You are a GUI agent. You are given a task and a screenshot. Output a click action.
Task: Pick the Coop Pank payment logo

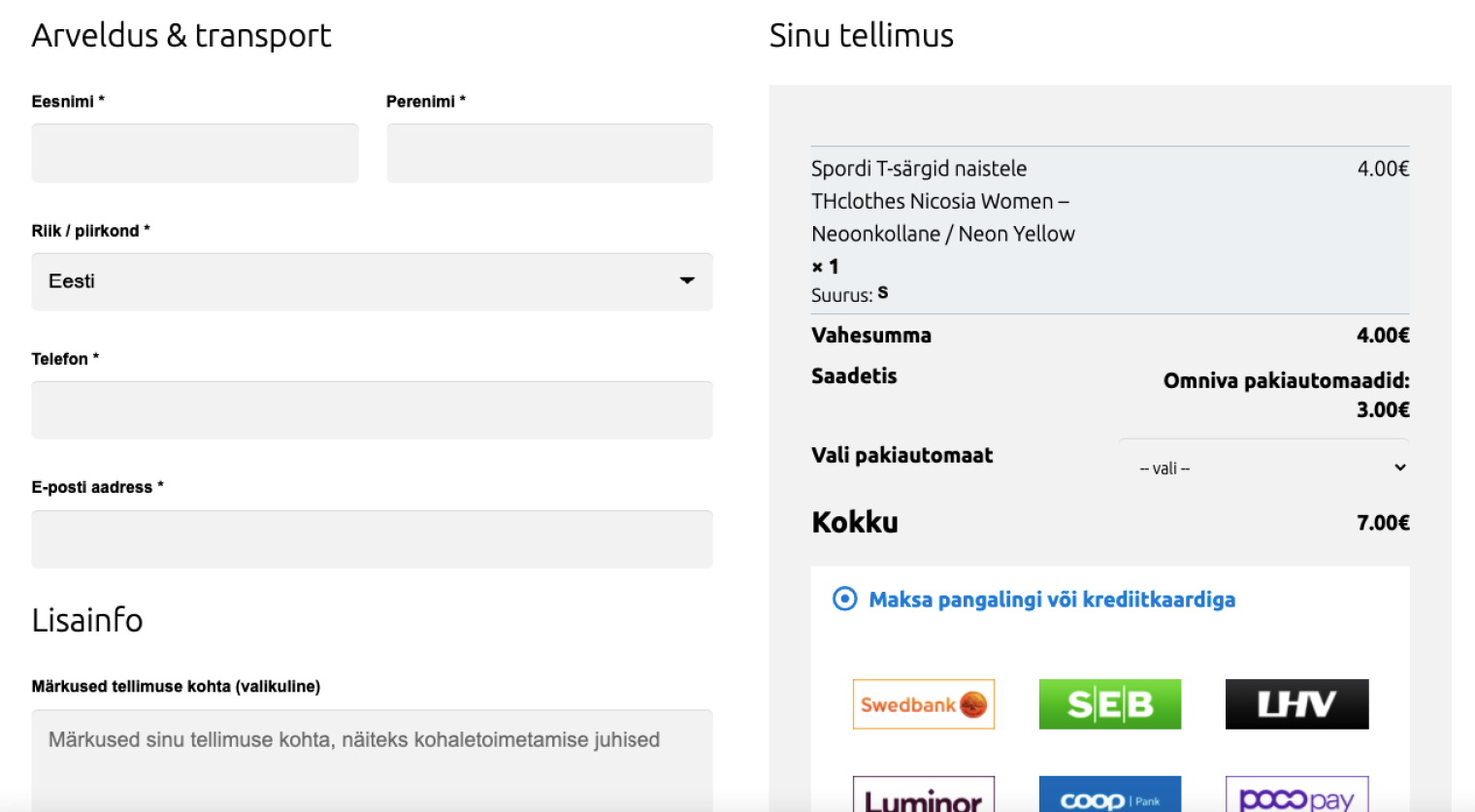coord(1109,796)
